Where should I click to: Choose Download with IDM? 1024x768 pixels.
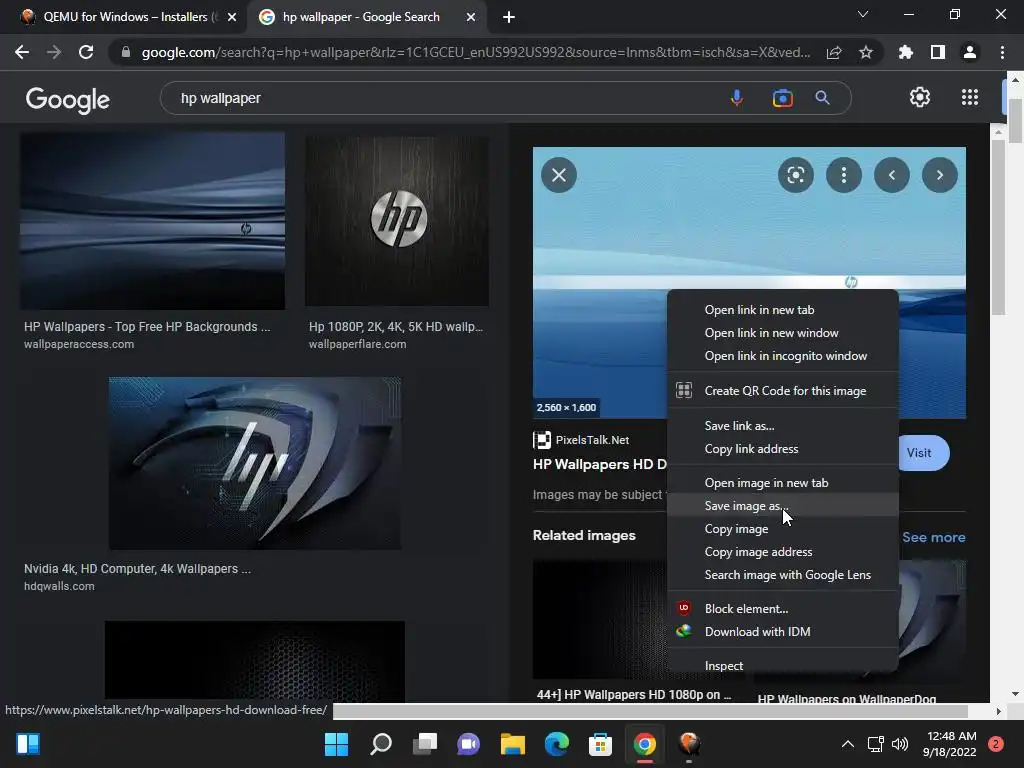tap(783, 632)
